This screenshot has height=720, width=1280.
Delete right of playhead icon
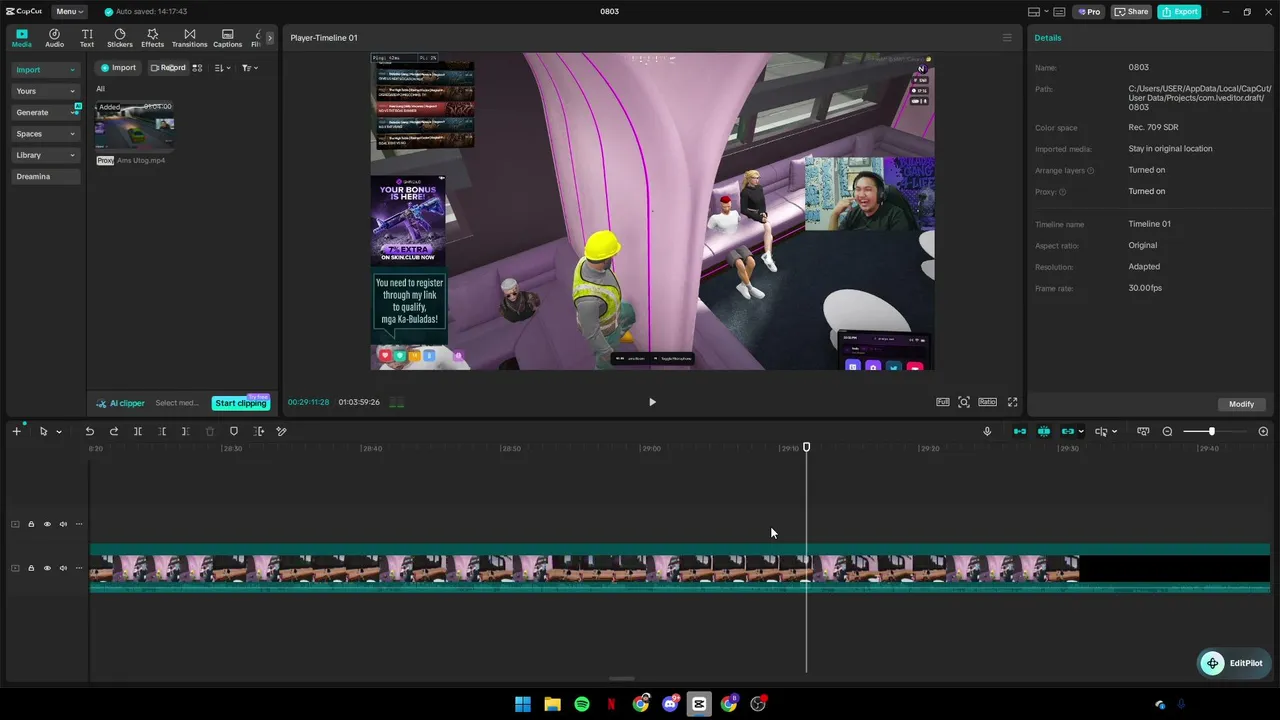pyautogui.click(x=185, y=431)
